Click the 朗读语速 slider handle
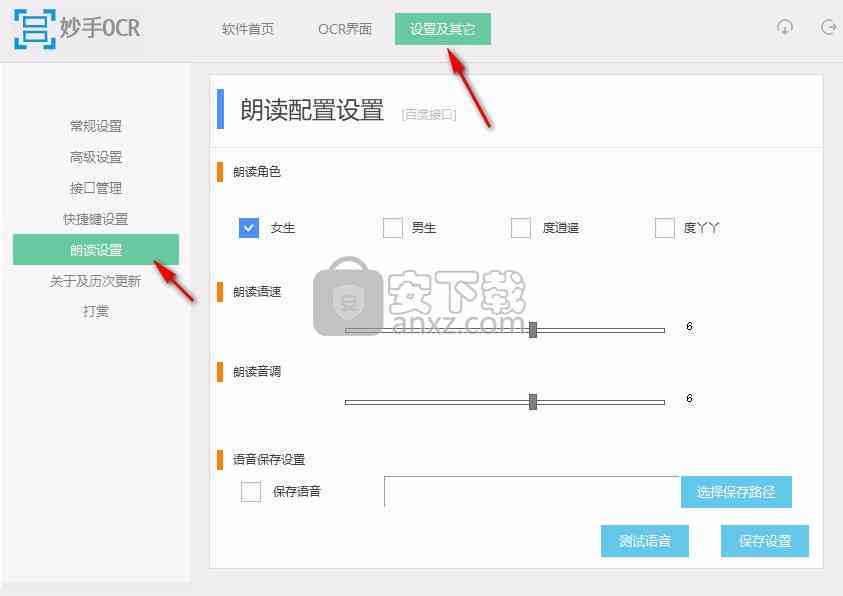Viewport: 843px width, 596px height. [x=533, y=329]
